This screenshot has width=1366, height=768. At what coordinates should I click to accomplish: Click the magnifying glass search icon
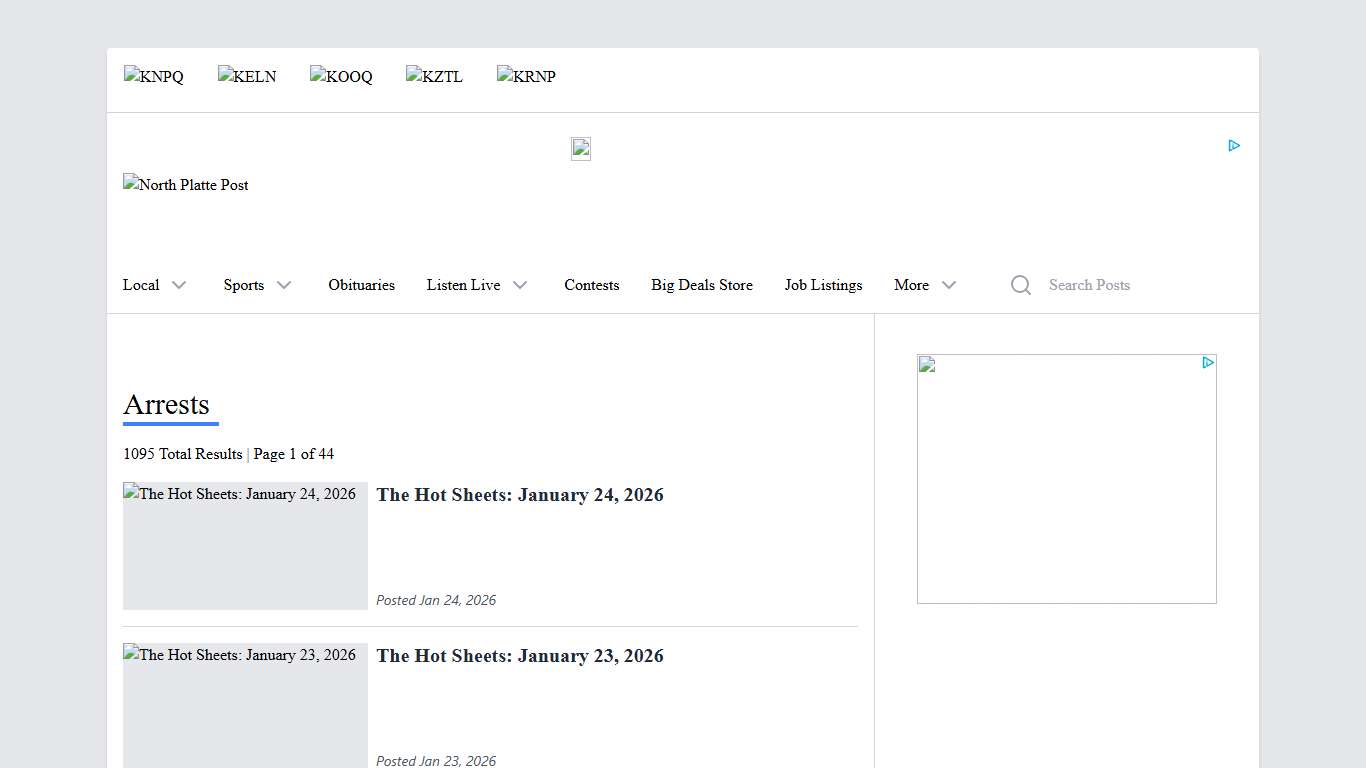click(x=1020, y=285)
